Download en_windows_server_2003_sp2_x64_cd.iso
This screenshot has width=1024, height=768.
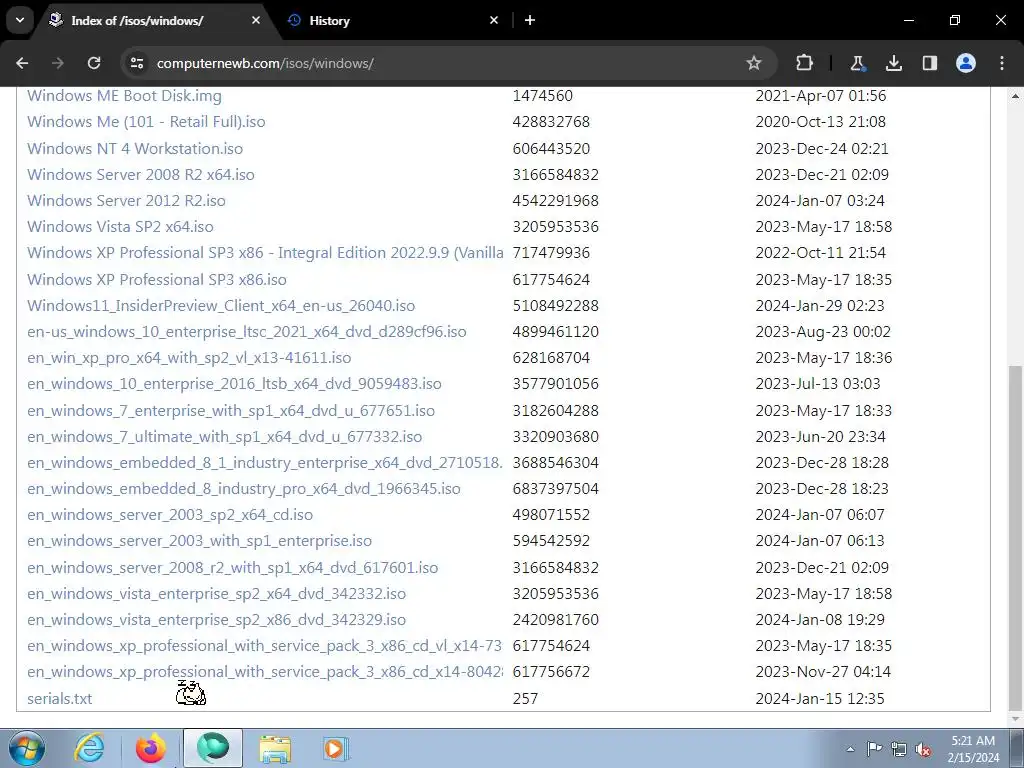pyautogui.click(x=170, y=515)
